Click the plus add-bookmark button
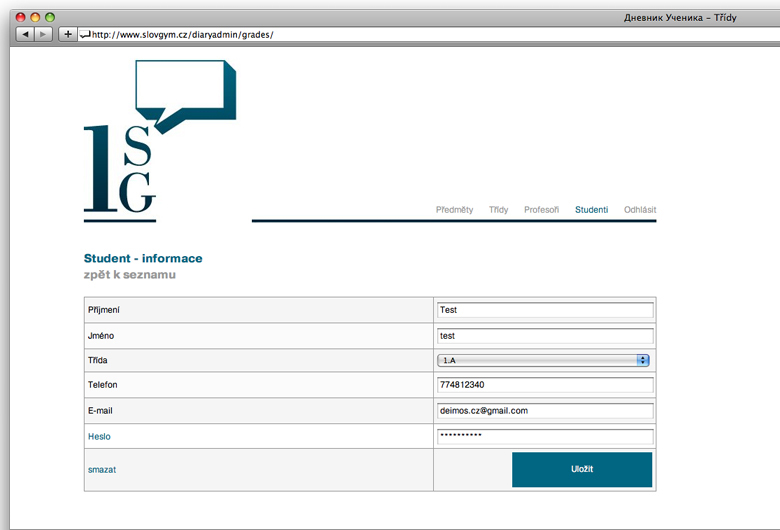This screenshot has height=530, width=780. (68, 34)
